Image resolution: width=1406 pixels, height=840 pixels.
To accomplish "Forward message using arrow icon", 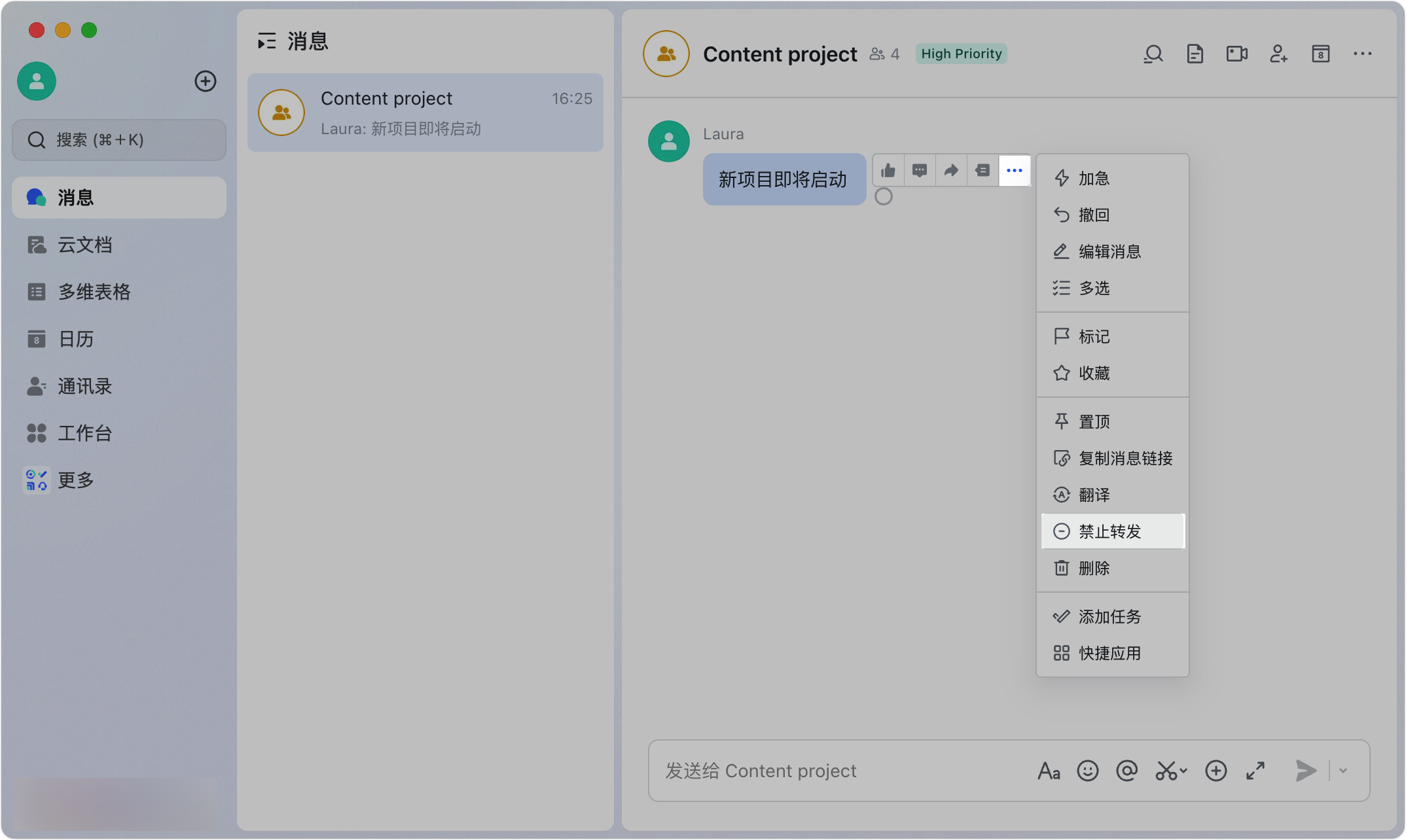I will click(951, 171).
